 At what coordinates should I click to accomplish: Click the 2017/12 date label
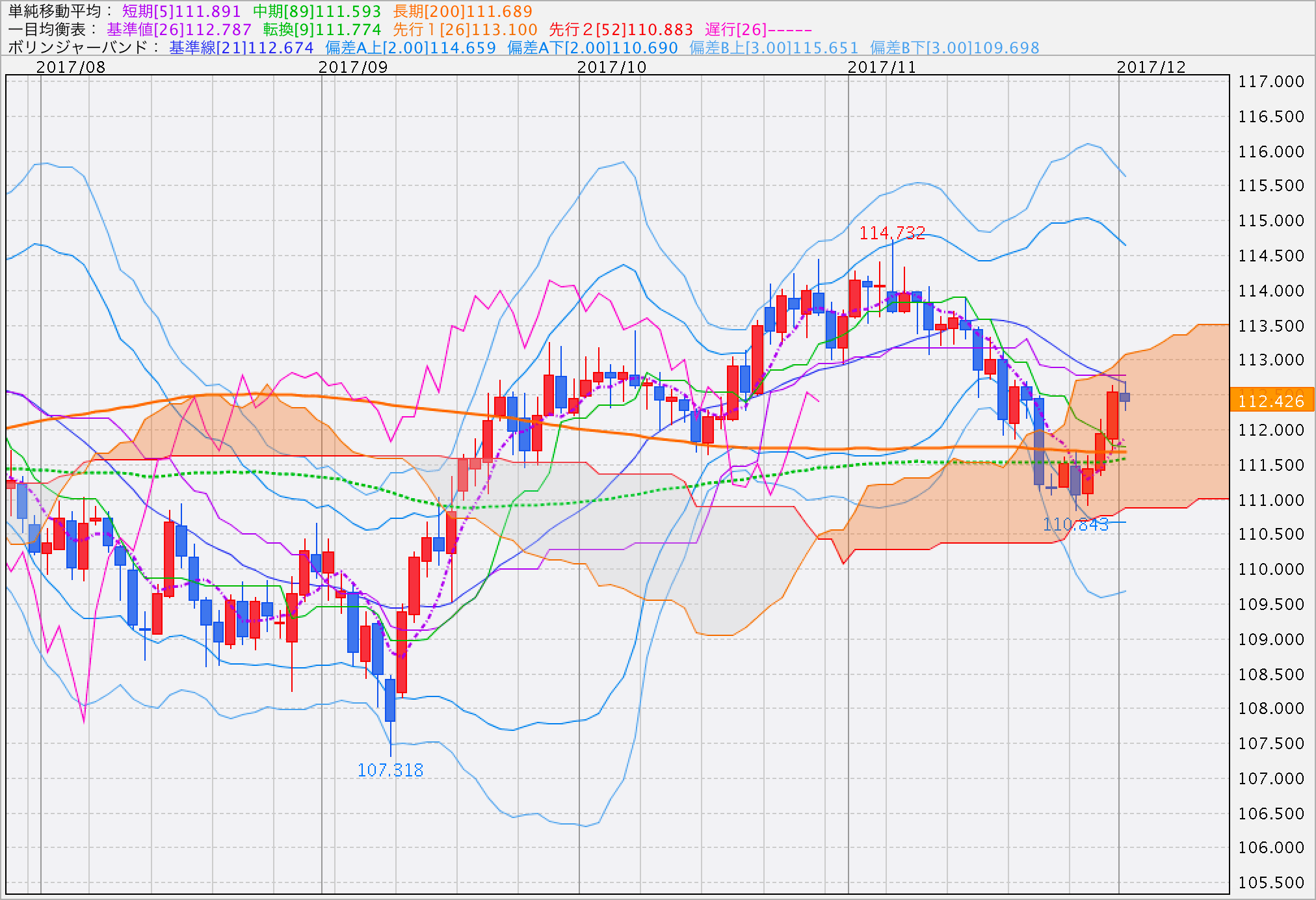(1151, 67)
